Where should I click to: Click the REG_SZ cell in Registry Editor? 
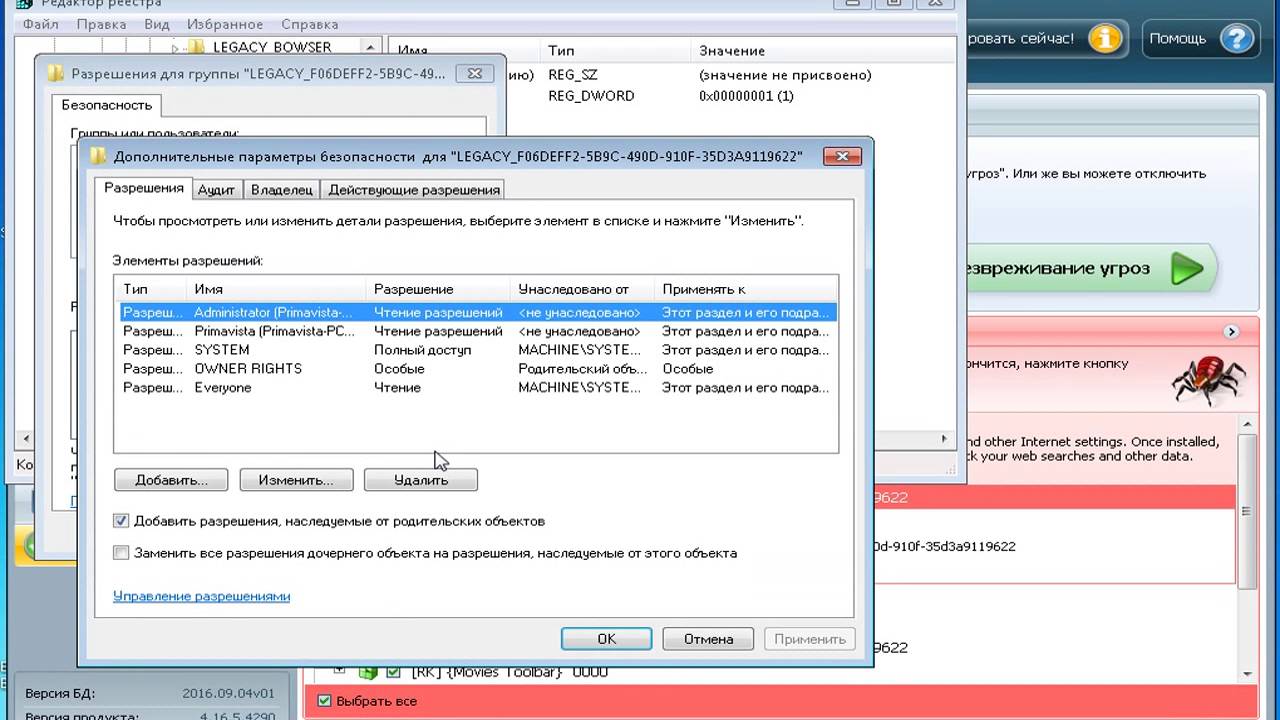tap(573, 75)
